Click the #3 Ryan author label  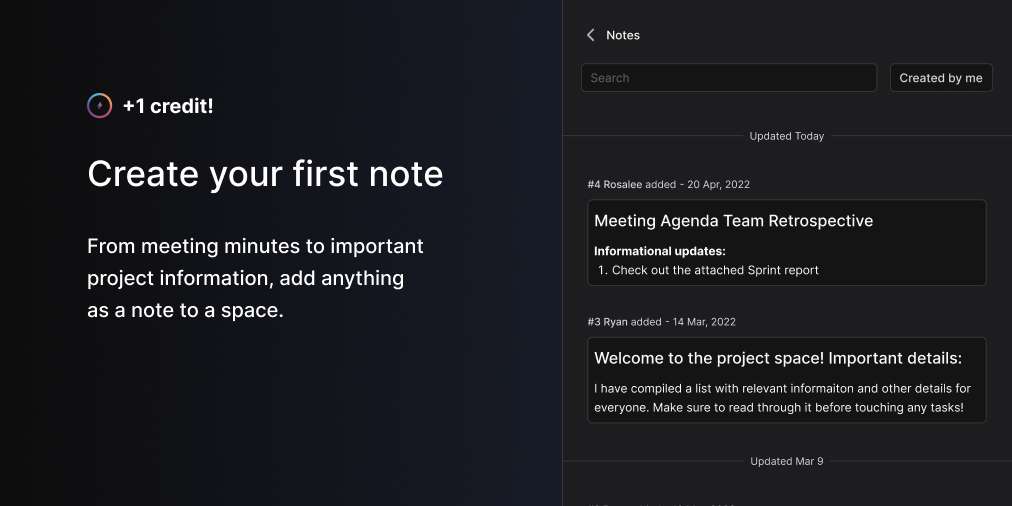tap(608, 322)
